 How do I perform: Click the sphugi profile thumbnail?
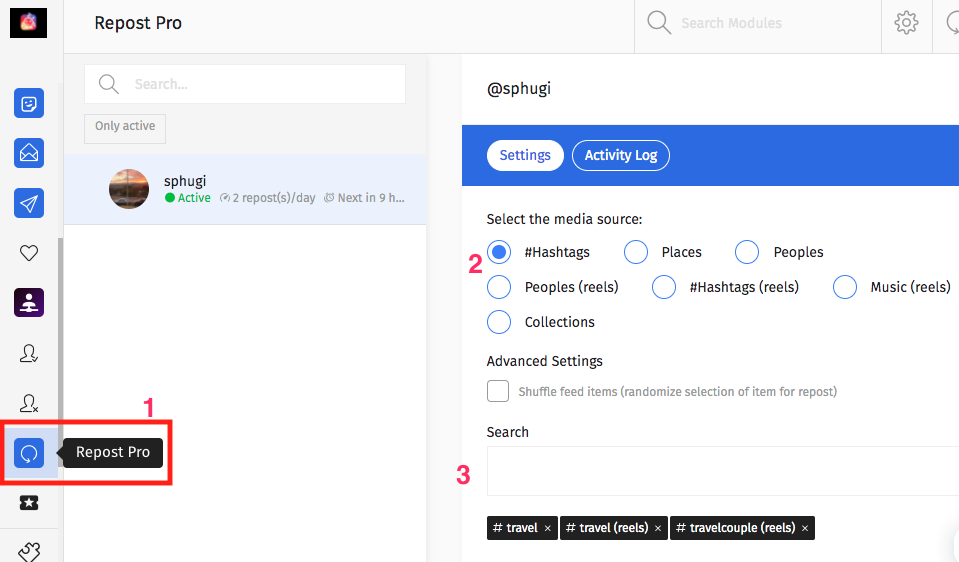pyautogui.click(x=129, y=189)
